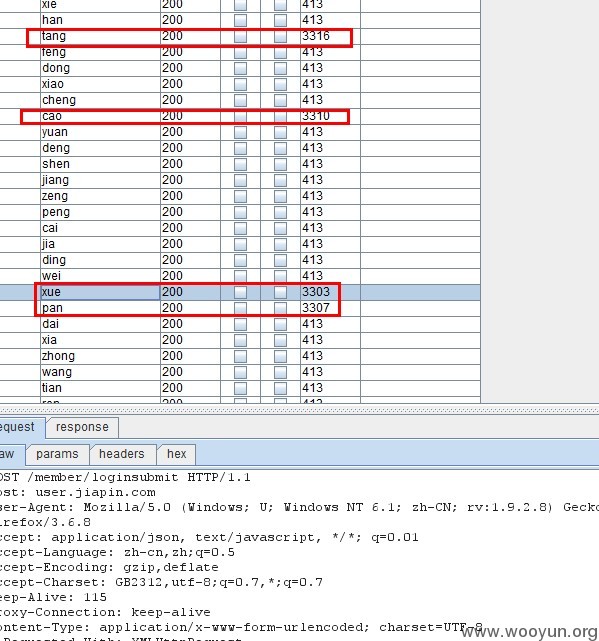This screenshot has width=599, height=641.
Task: Click status 200 in the cheng row
Action: tap(172, 100)
